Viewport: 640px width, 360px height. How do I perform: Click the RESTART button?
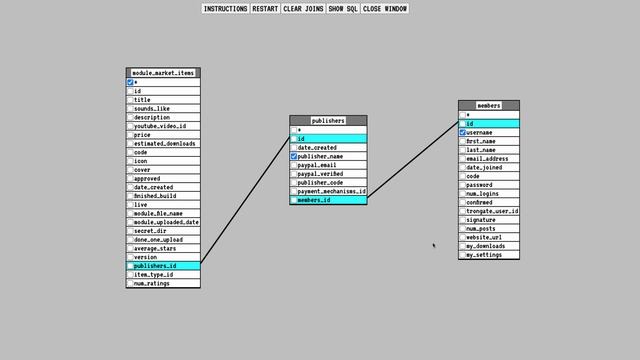click(265, 9)
